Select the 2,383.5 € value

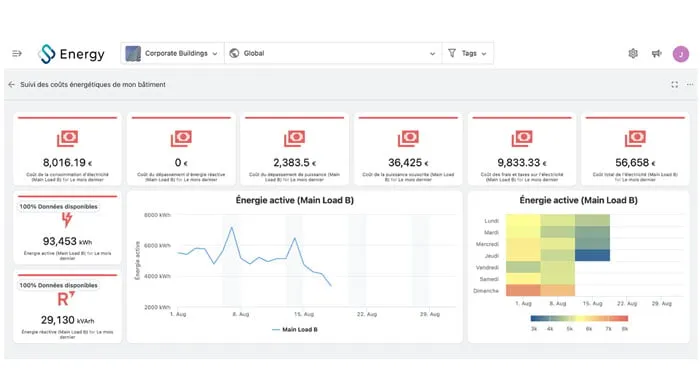pyautogui.click(x=295, y=163)
